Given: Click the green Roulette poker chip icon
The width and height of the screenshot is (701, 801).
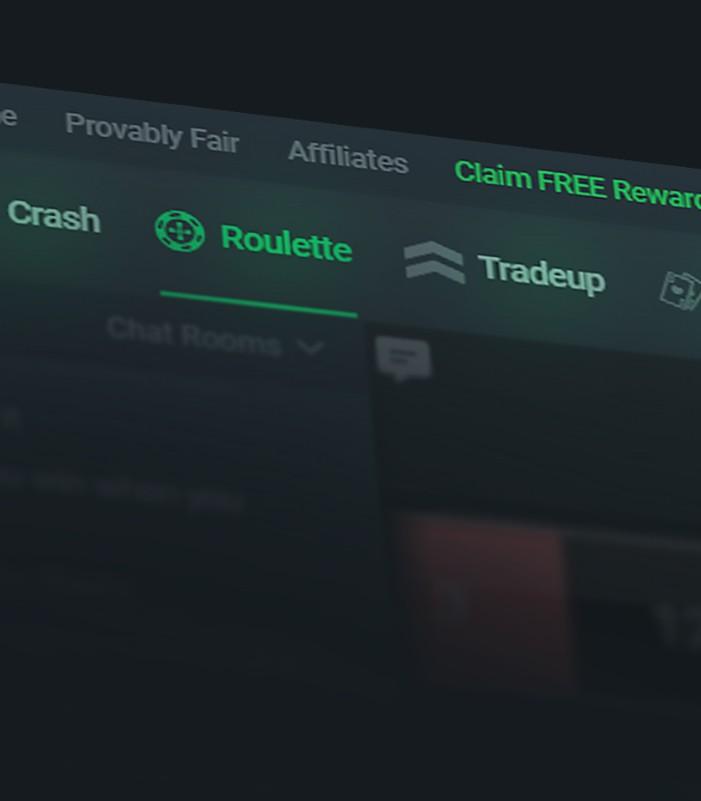Looking at the screenshot, I should tap(180, 231).
